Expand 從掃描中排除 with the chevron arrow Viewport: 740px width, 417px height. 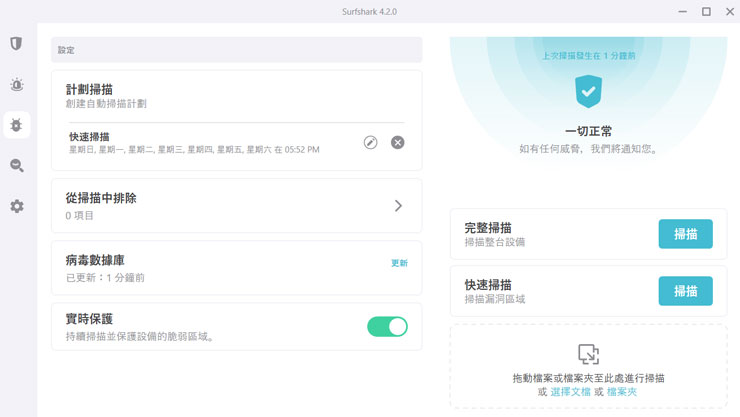[x=397, y=205]
